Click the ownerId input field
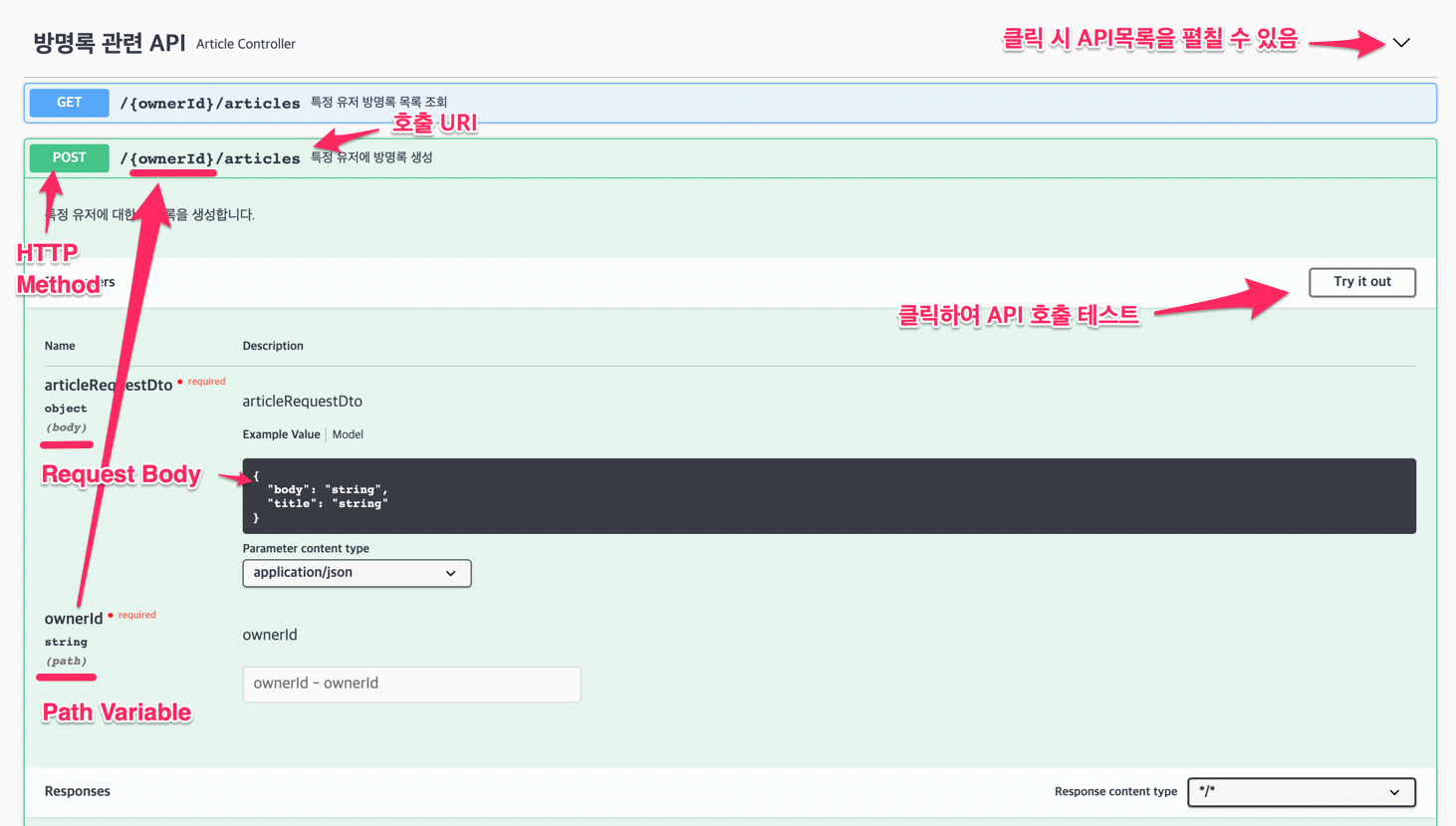 (x=411, y=684)
